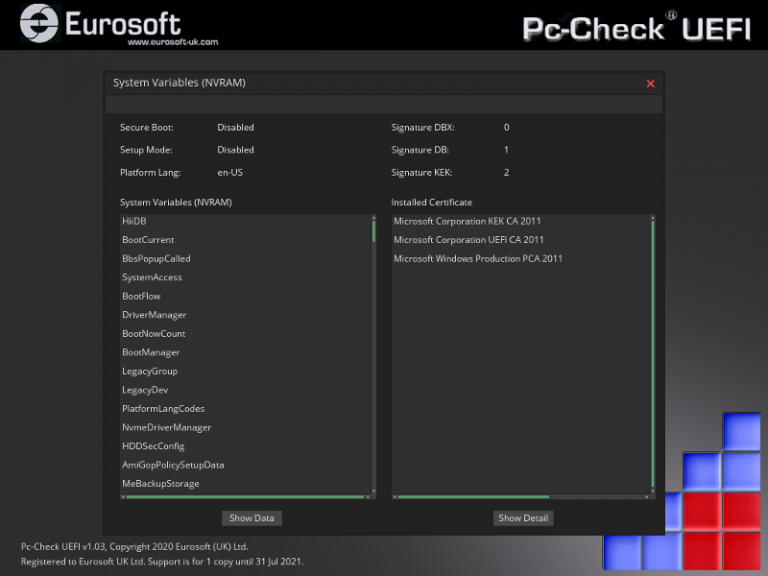Click the Signature DBX value 0
Screen dimensions: 768x576
pyautogui.click(x=506, y=127)
